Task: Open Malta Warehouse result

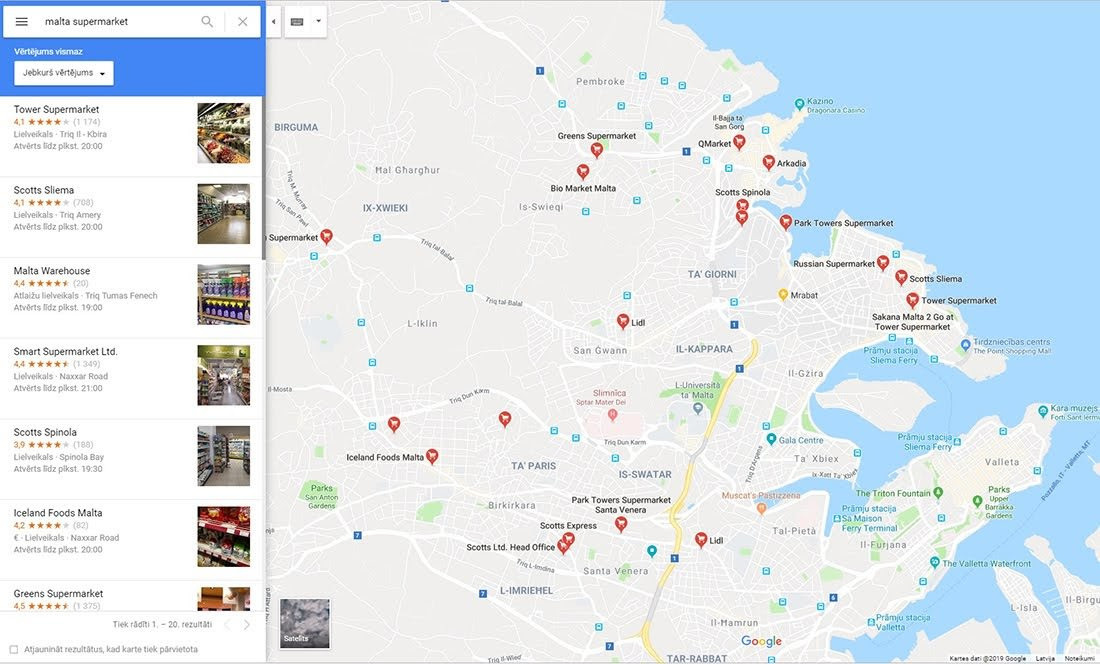Action: (52, 271)
